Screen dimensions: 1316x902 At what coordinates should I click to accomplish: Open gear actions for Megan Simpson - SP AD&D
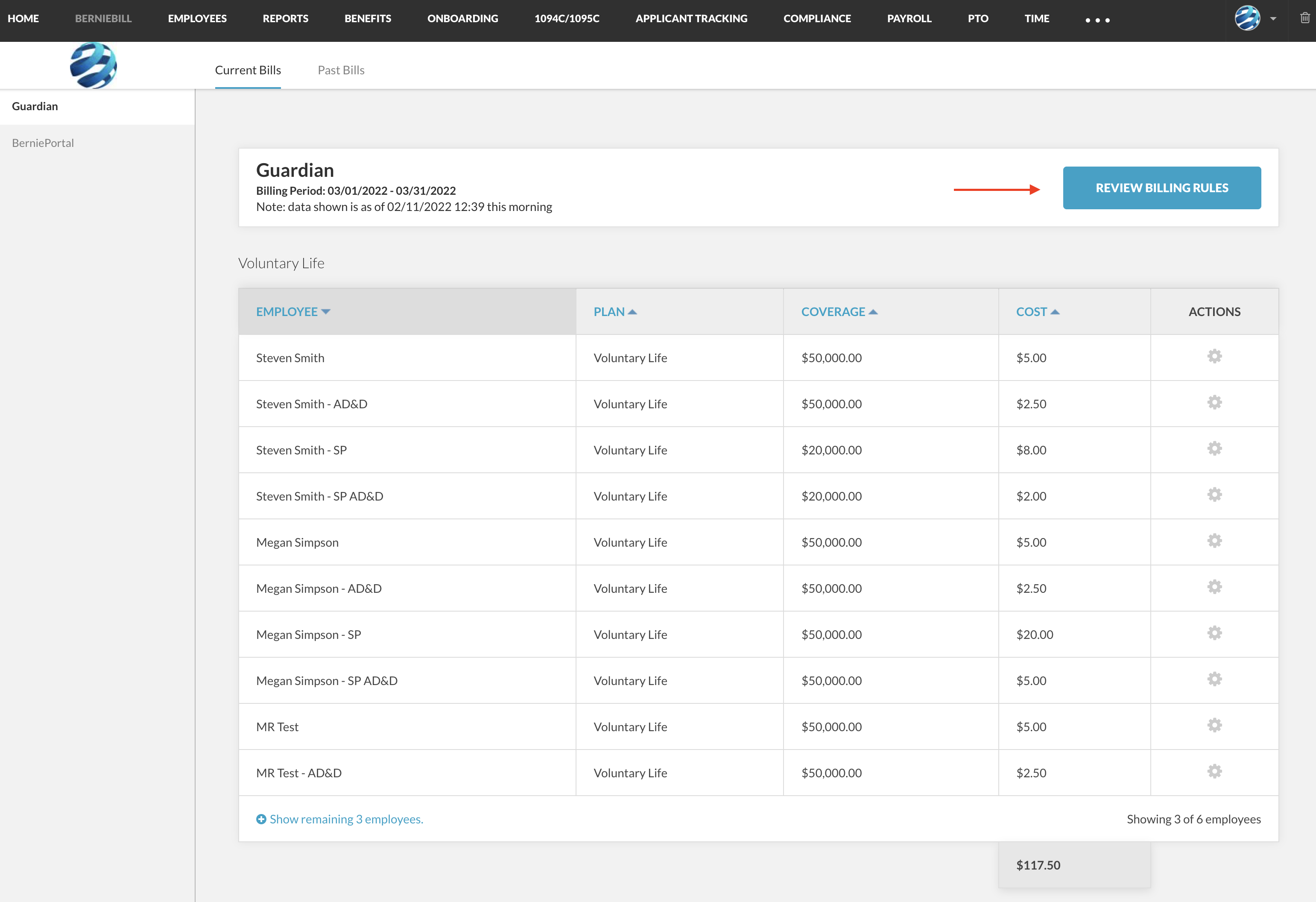pyautogui.click(x=1214, y=679)
